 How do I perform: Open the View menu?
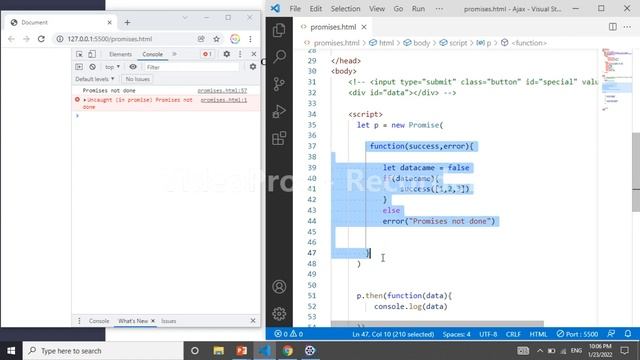coord(377,9)
